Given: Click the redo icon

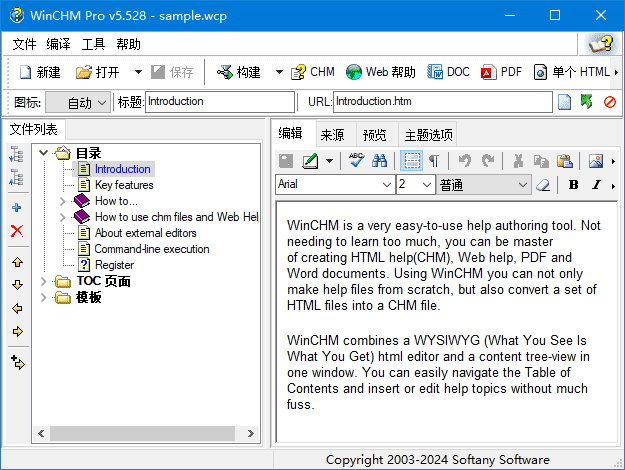Looking at the screenshot, I should (x=487, y=161).
